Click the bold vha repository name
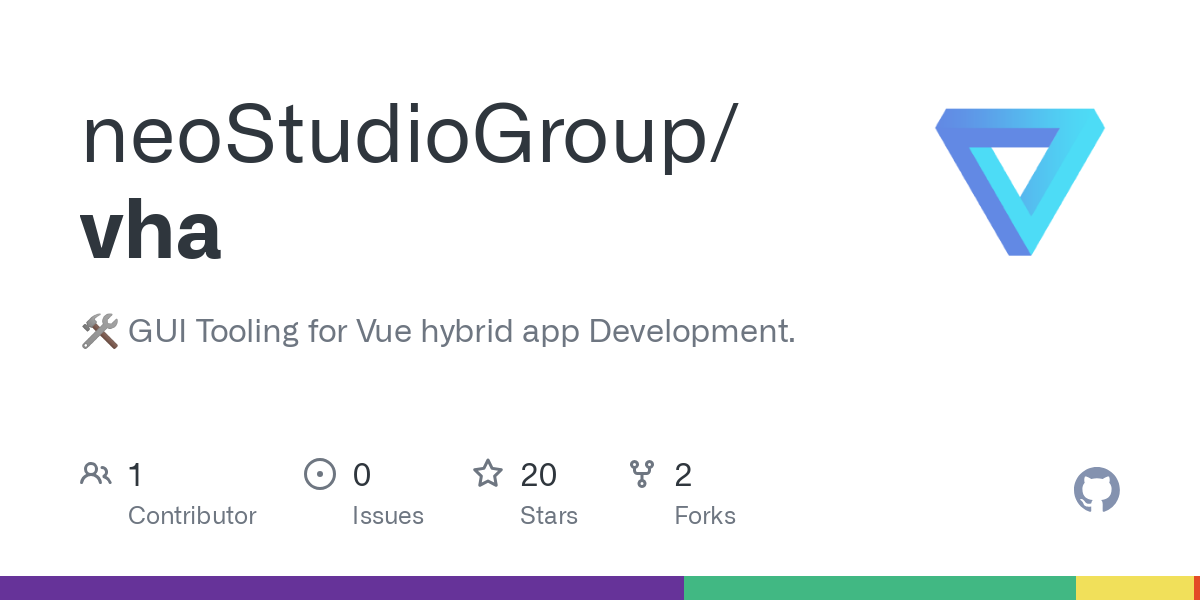 pos(150,231)
